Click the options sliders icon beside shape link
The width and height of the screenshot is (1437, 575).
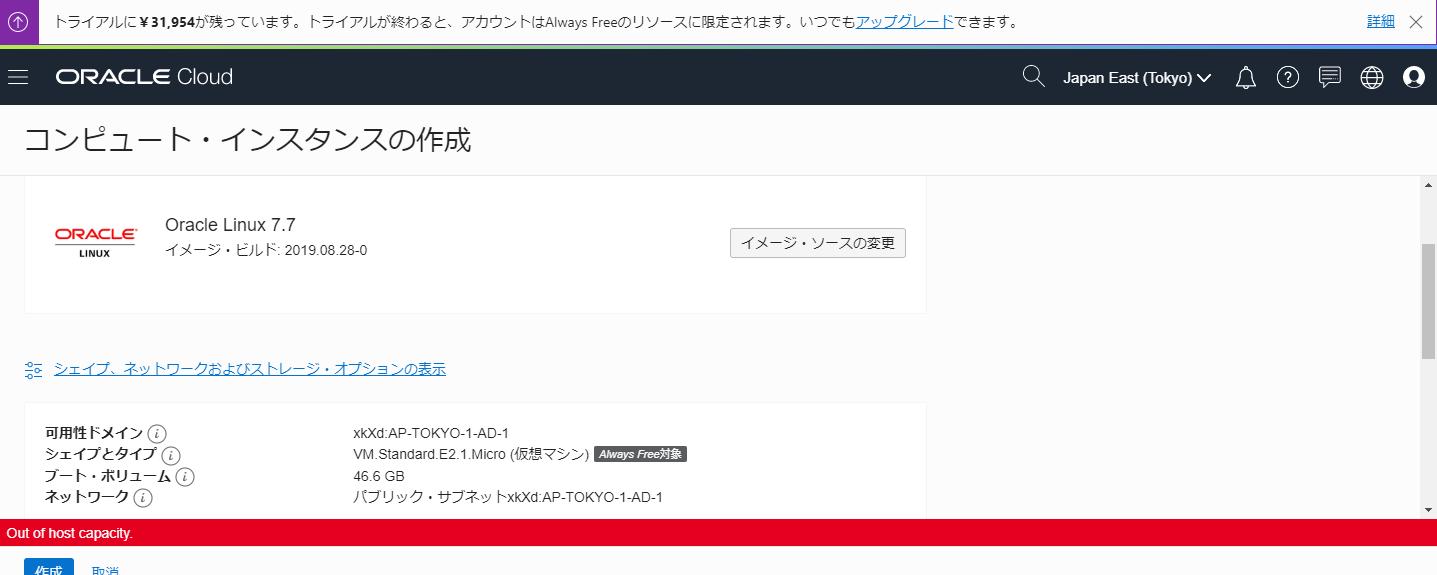(x=34, y=370)
